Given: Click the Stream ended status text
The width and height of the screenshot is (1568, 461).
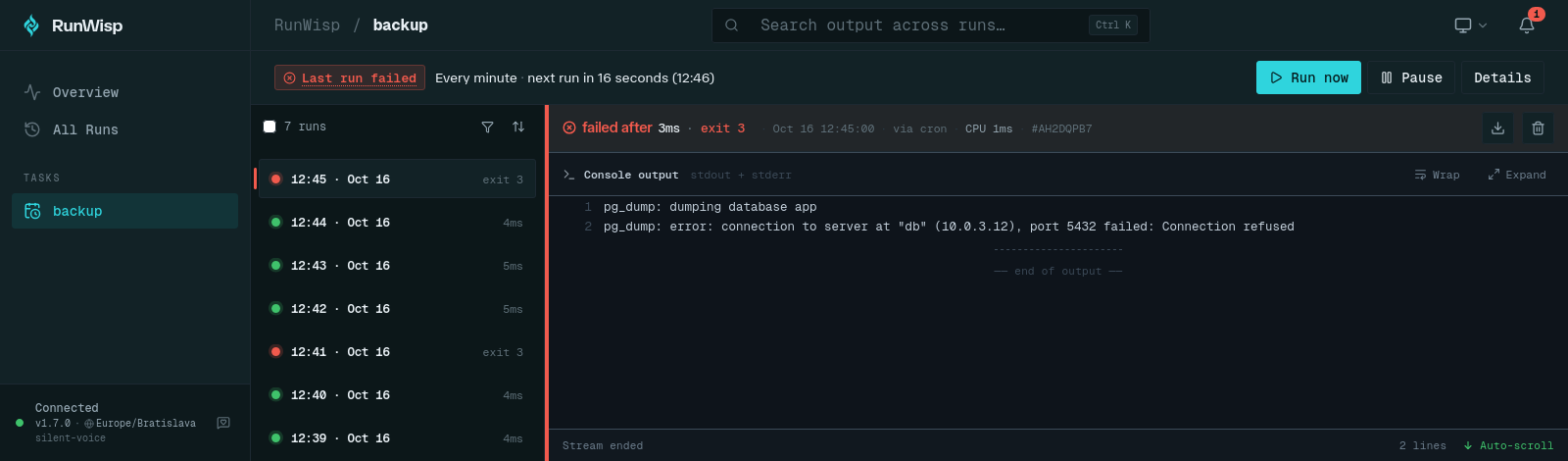Looking at the screenshot, I should coord(603,445).
